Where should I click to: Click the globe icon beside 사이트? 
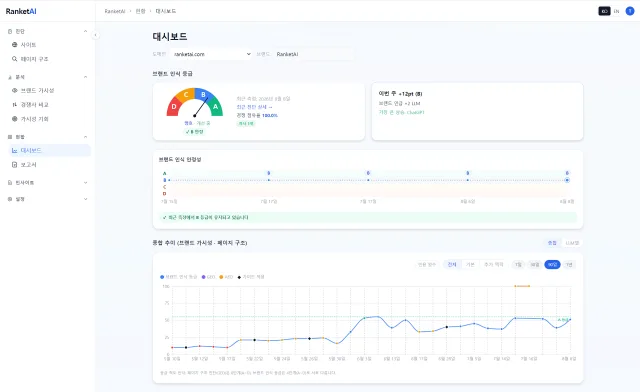[x=15, y=45]
